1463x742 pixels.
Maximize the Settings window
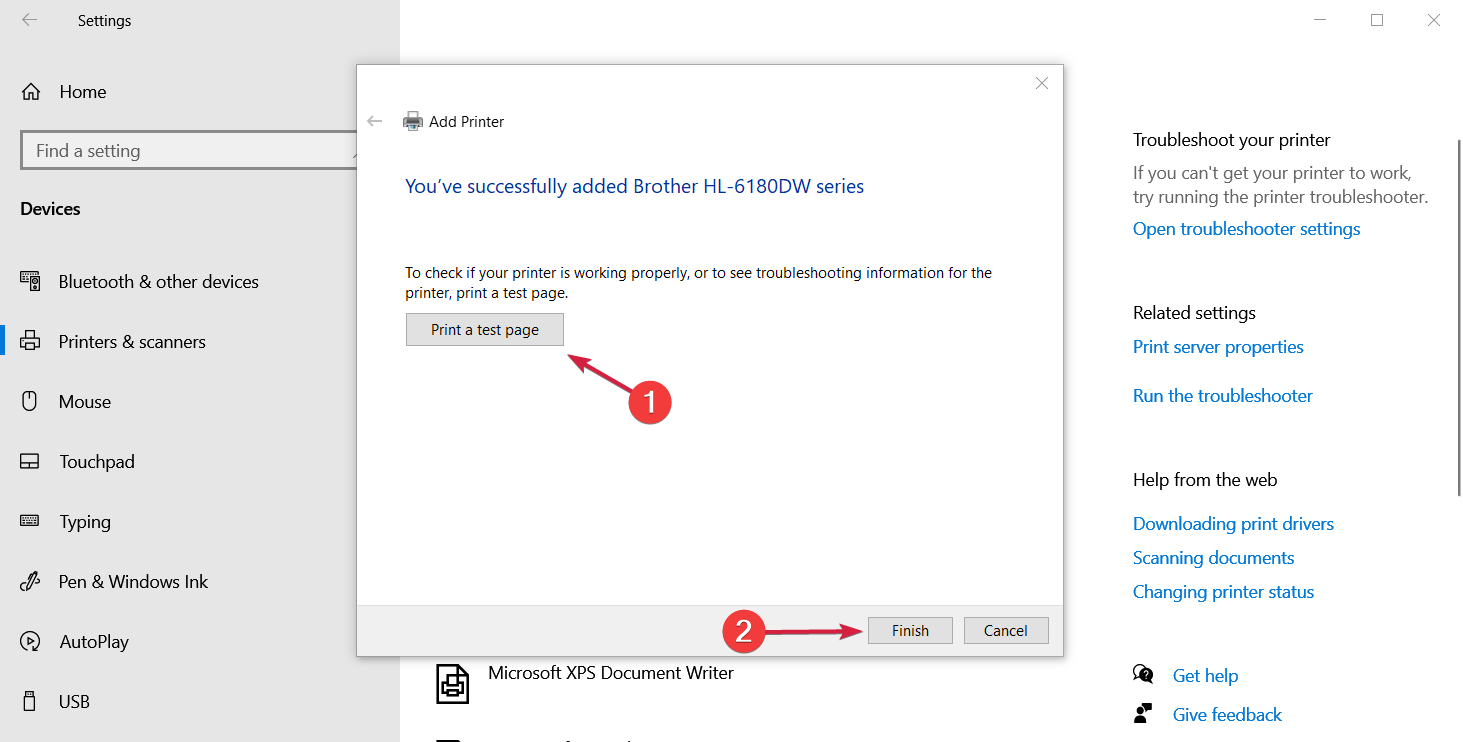click(1377, 20)
